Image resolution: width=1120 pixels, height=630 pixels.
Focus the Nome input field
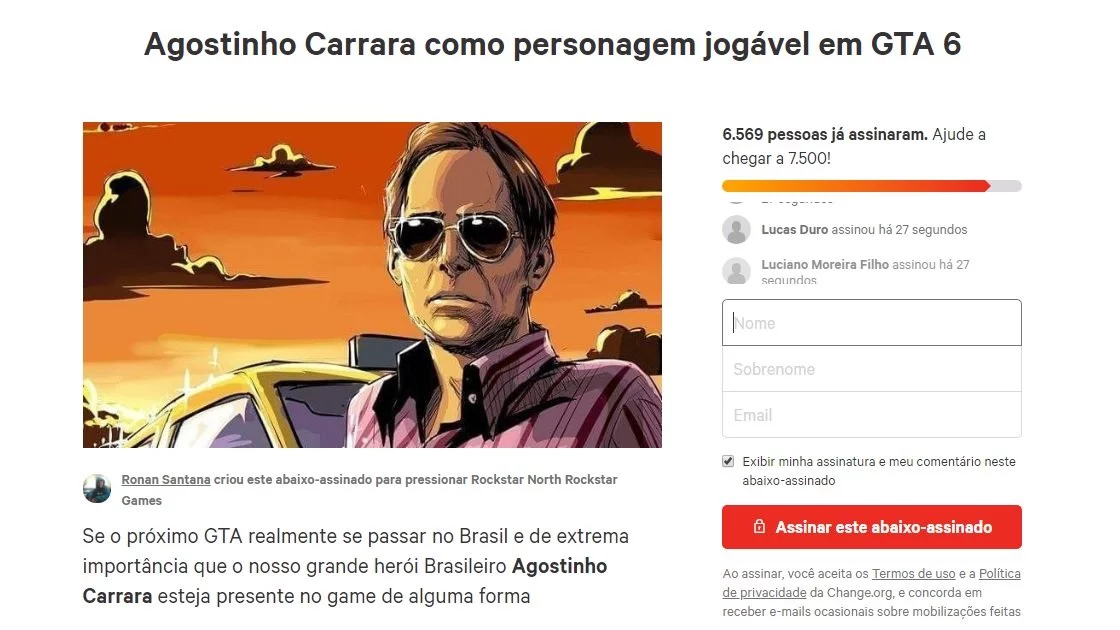[x=871, y=323]
